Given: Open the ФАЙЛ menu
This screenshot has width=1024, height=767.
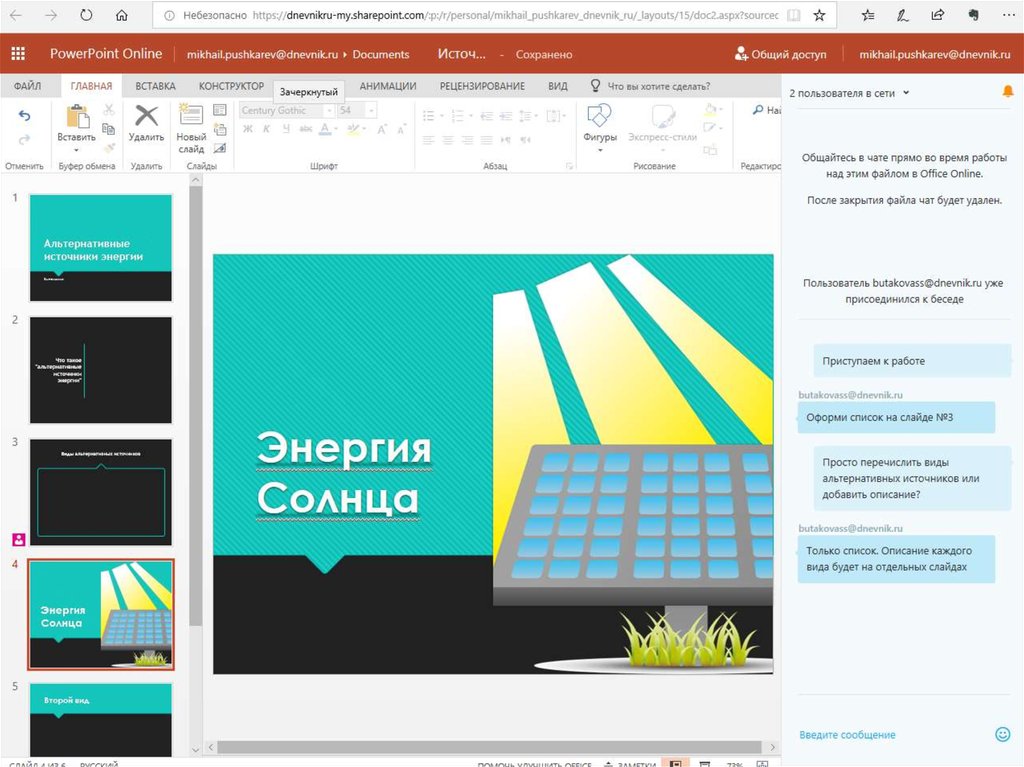Looking at the screenshot, I should point(27,86).
